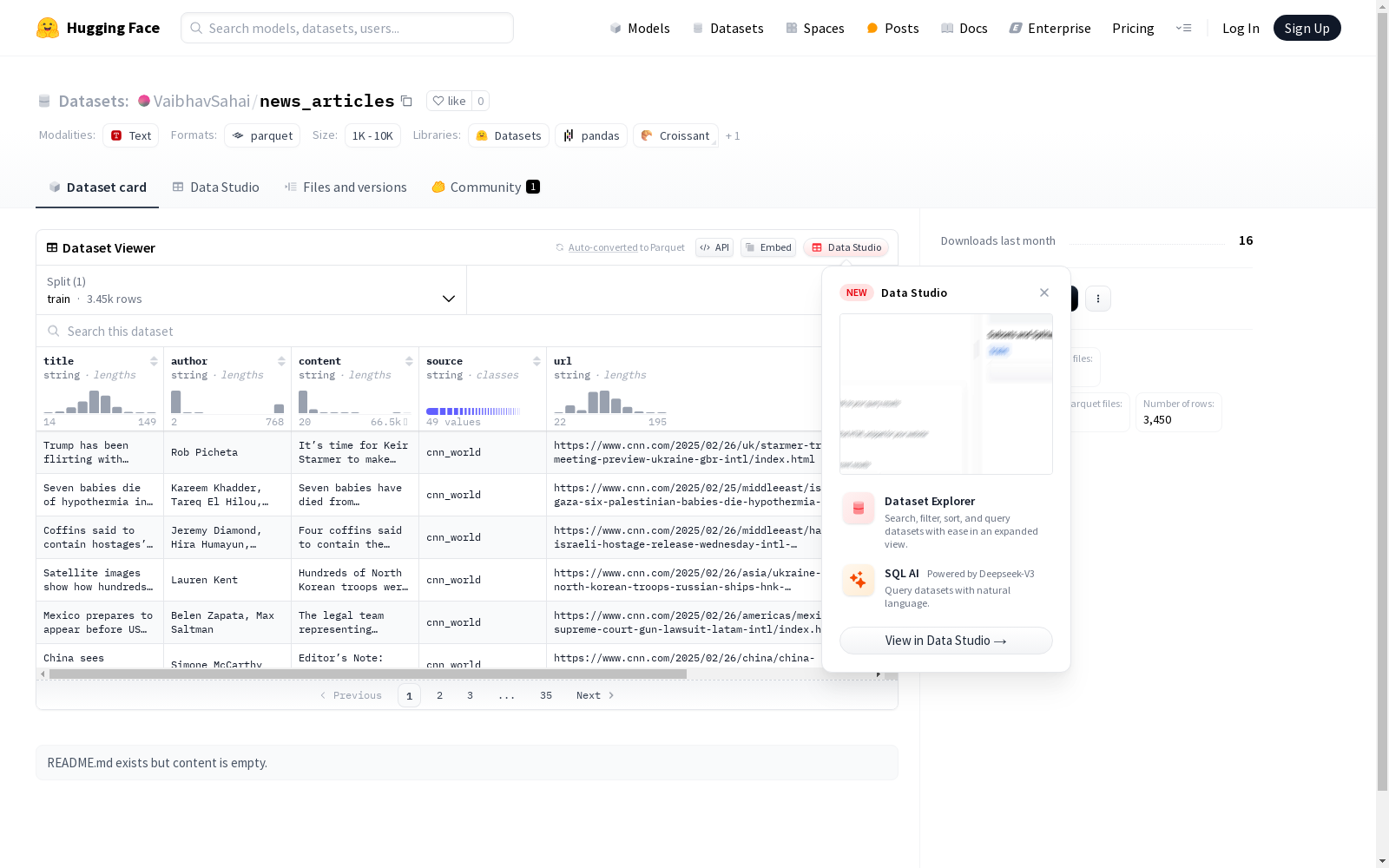Click the title length histogram

(x=100, y=402)
